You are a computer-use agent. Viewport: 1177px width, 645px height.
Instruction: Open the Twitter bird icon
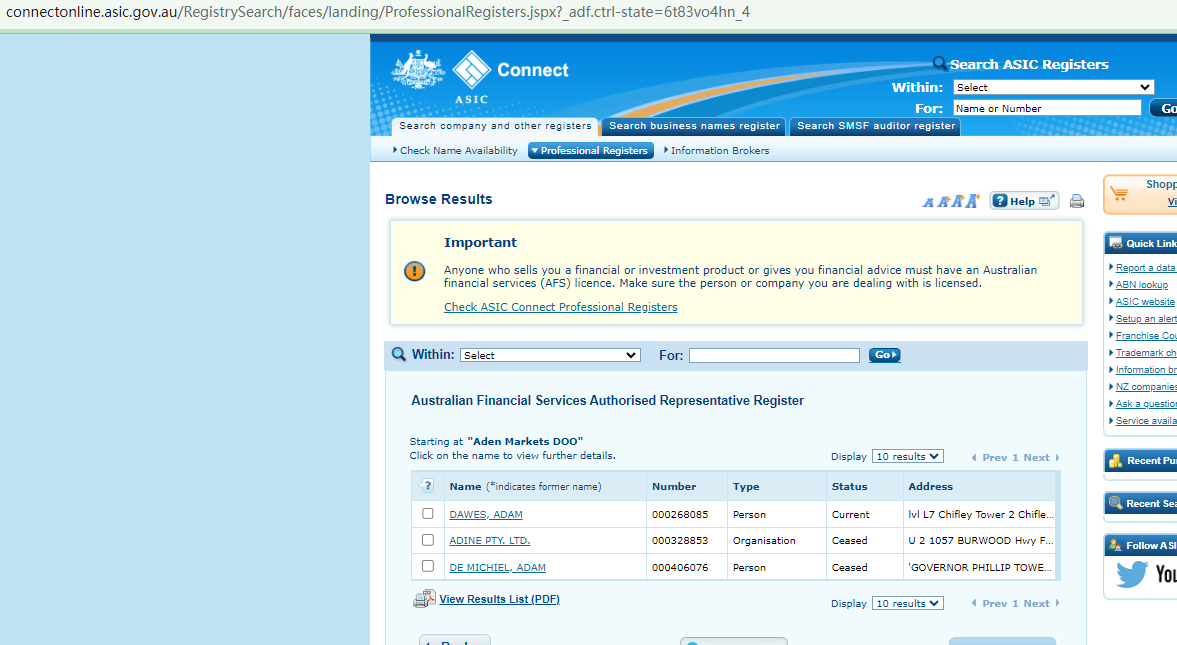[1132, 574]
